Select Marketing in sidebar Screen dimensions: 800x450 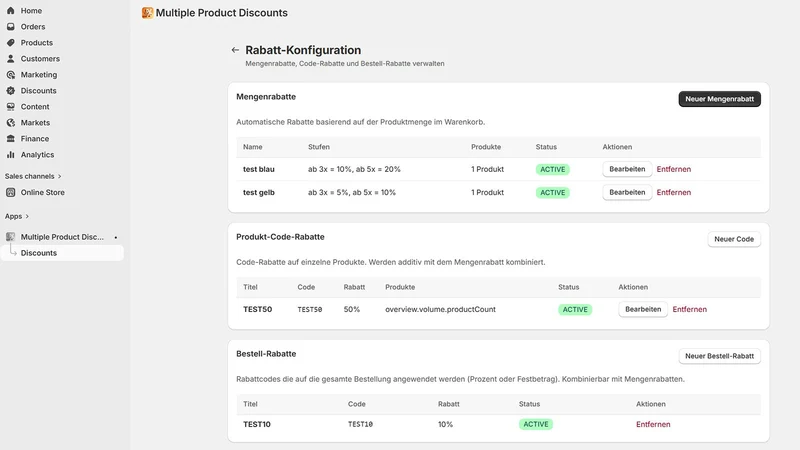(x=39, y=74)
